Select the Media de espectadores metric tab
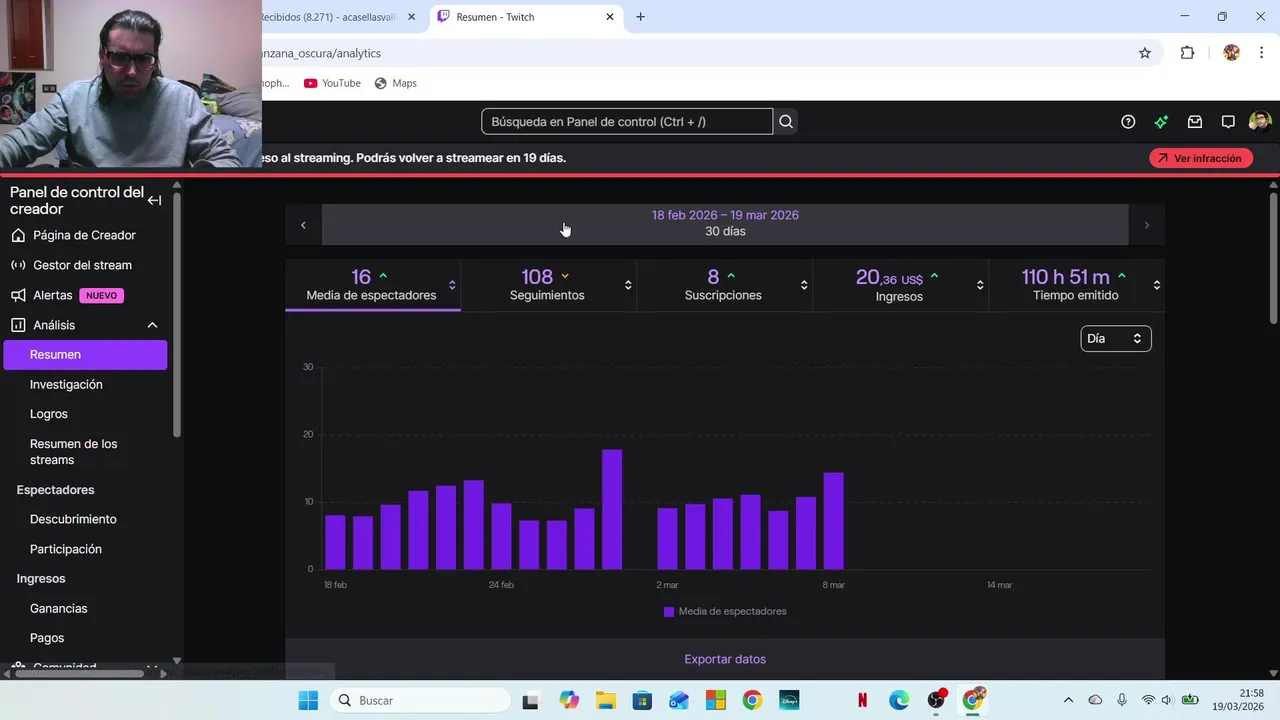This screenshot has width=1280, height=720. tap(371, 285)
